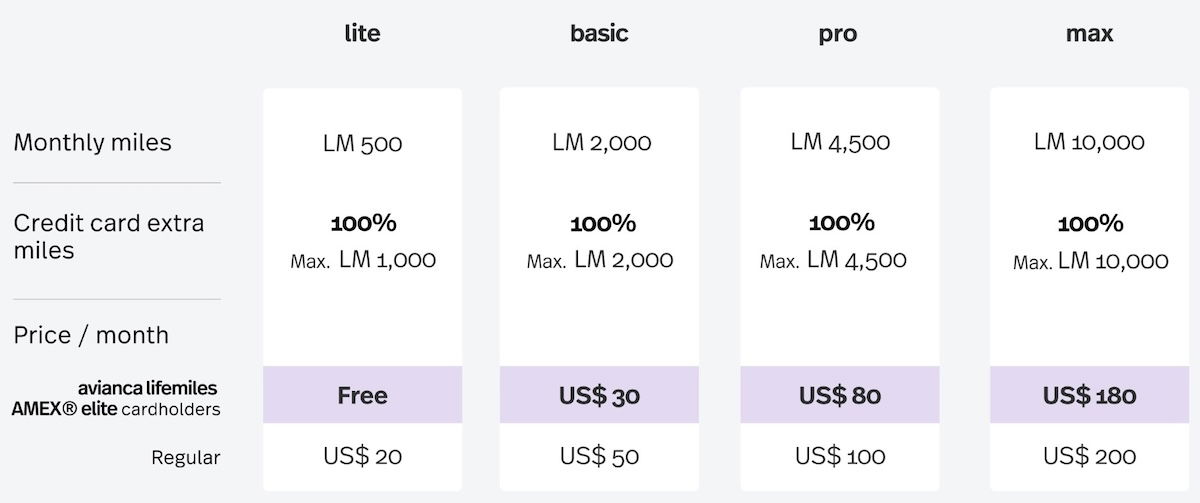The height and width of the screenshot is (503, 1200).
Task: Pick the US$ 100 regular pro price
Action: click(839, 457)
